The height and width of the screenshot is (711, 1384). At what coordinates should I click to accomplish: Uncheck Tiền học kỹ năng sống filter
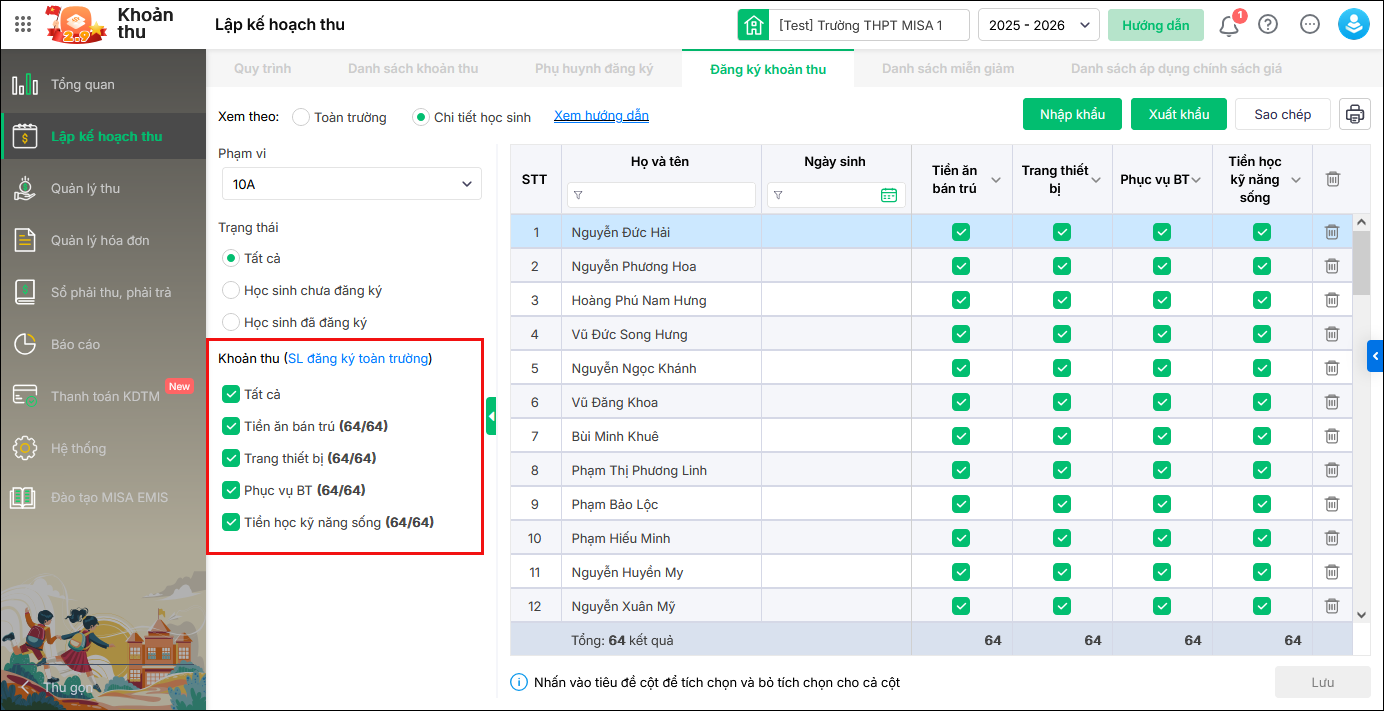[x=231, y=522]
